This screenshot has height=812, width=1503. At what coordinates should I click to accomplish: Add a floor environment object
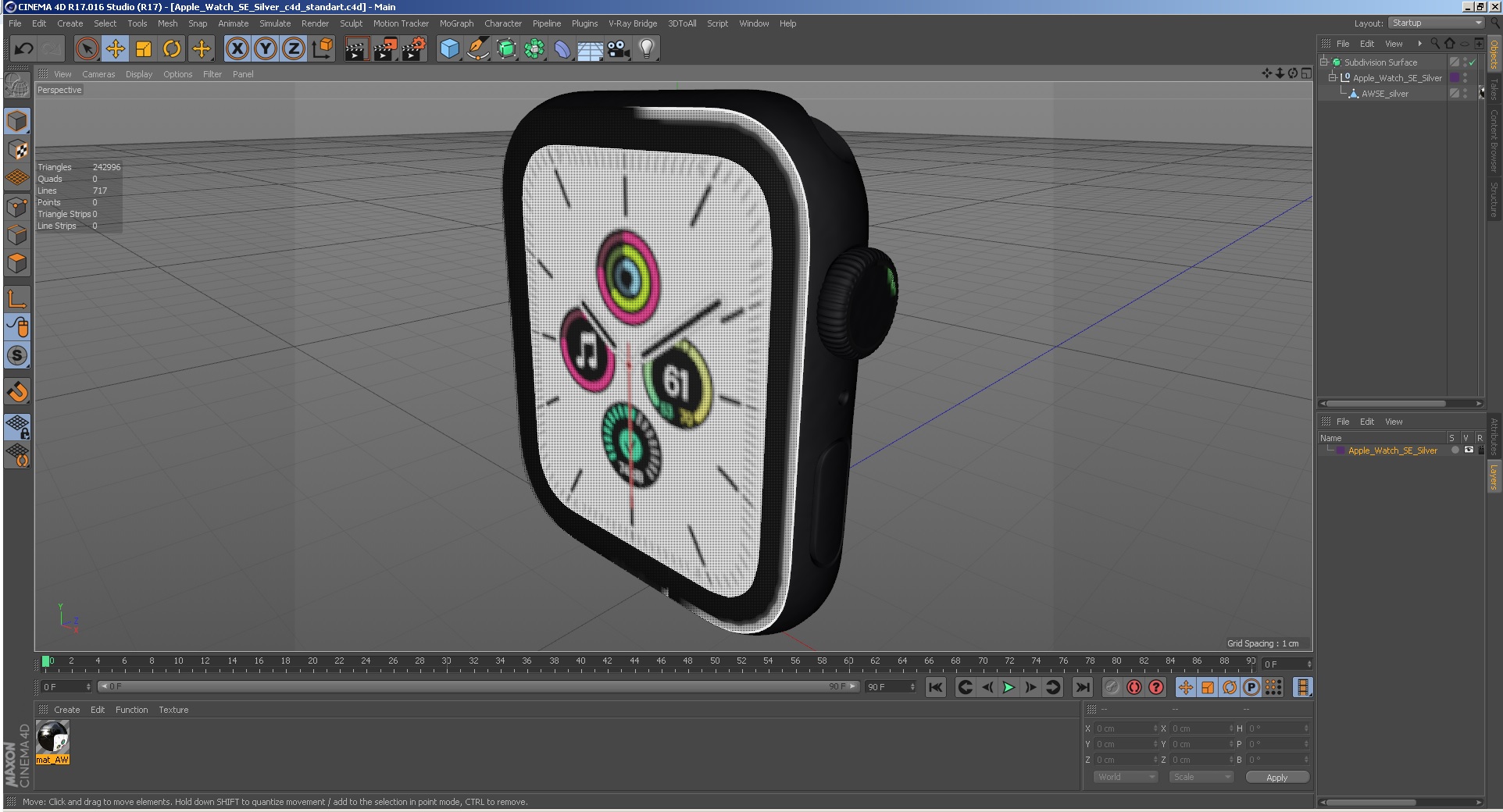coord(591,49)
